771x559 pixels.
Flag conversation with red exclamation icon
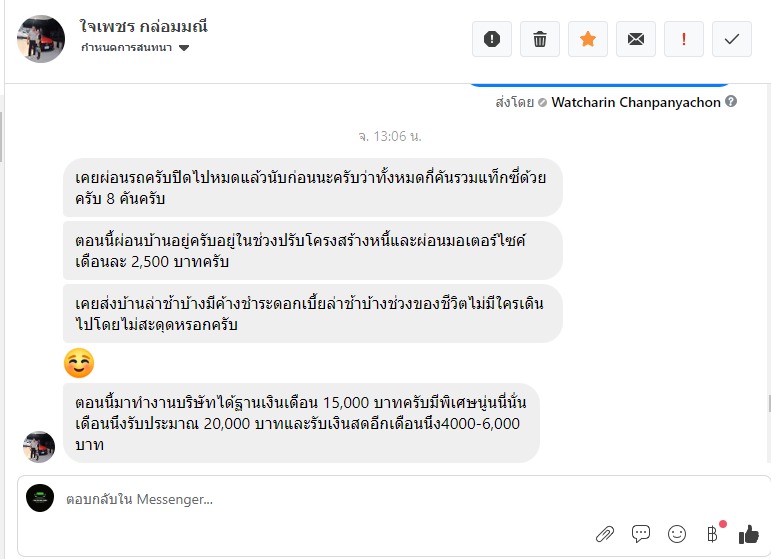coord(684,39)
